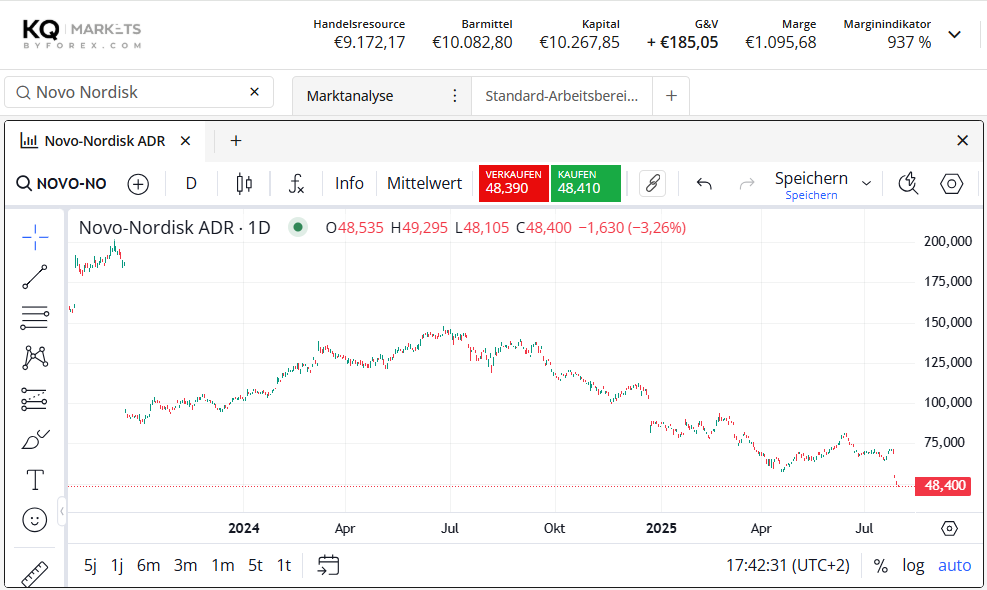The height and width of the screenshot is (590, 987).
Task: Select the brush drawing tool
Action: (35, 439)
